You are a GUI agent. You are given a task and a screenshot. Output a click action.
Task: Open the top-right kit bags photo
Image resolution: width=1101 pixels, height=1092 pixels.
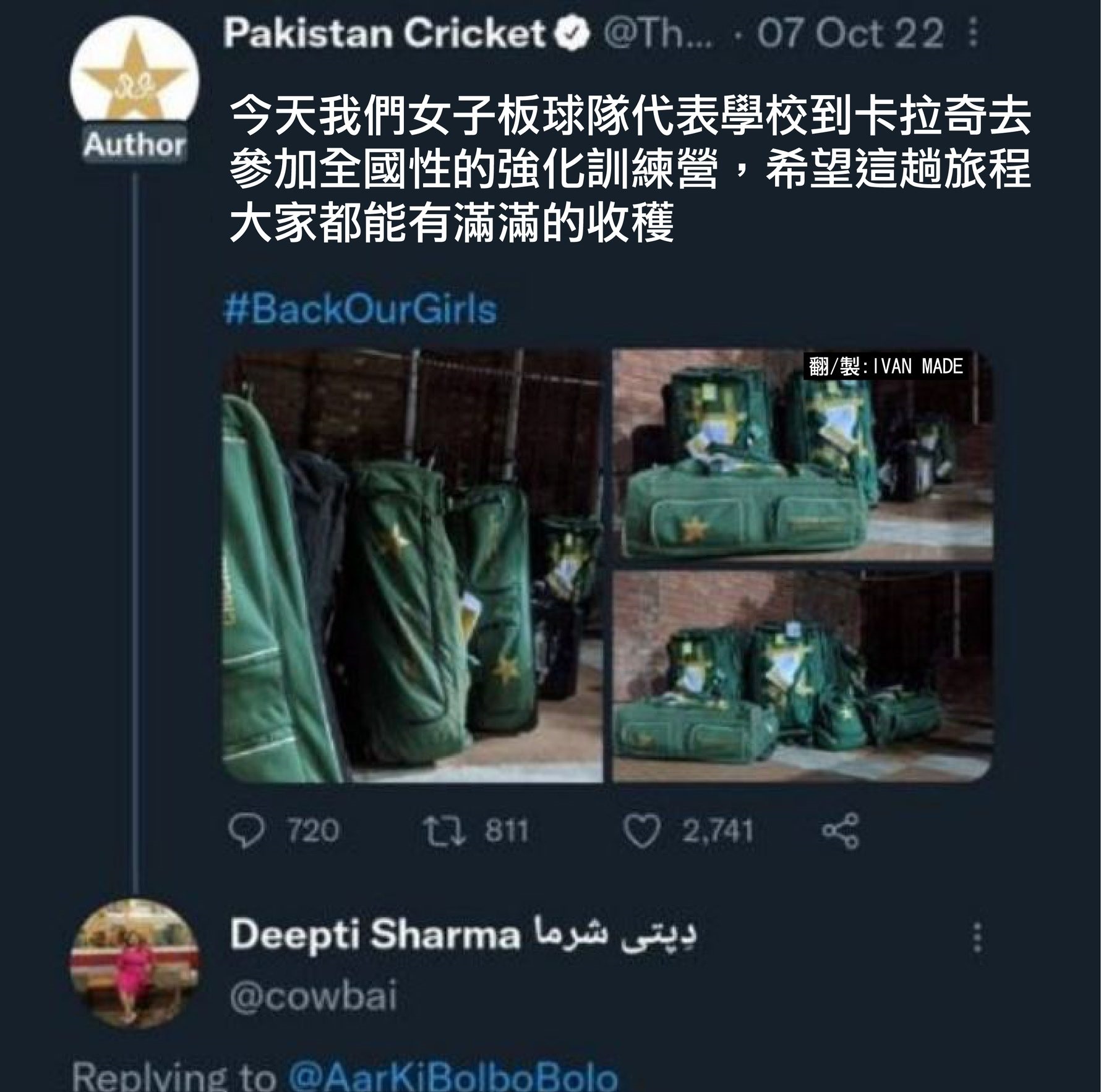[803, 455]
